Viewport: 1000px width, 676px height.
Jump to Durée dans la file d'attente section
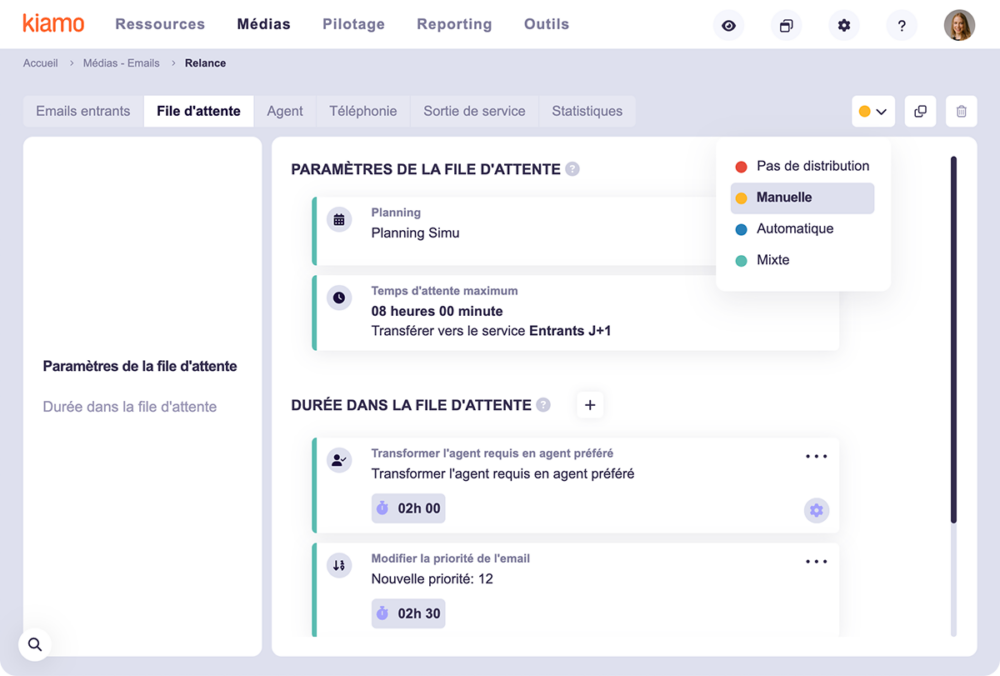129,407
